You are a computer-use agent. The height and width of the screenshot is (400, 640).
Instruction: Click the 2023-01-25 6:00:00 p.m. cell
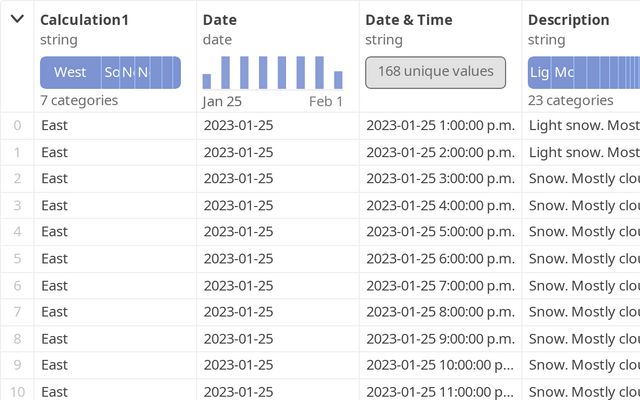click(x=440, y=259)
